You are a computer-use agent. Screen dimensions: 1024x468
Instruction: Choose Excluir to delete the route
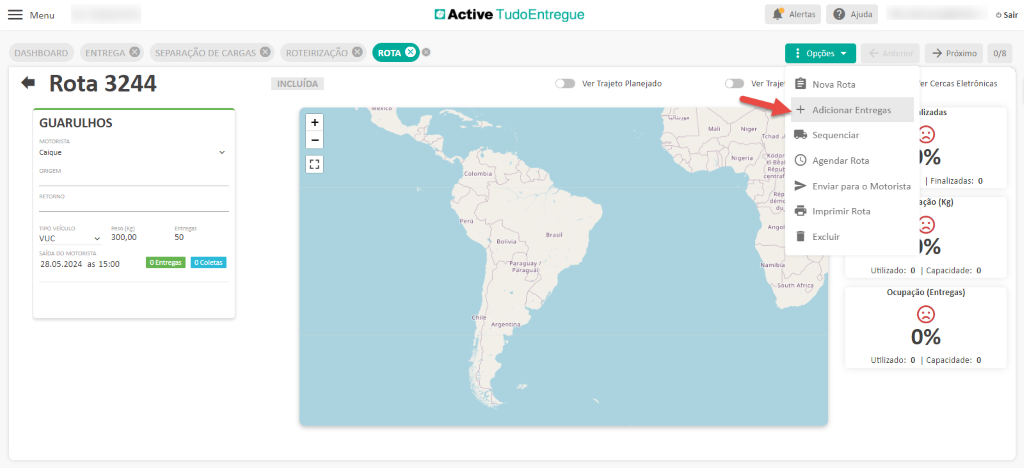coord(852,237)
